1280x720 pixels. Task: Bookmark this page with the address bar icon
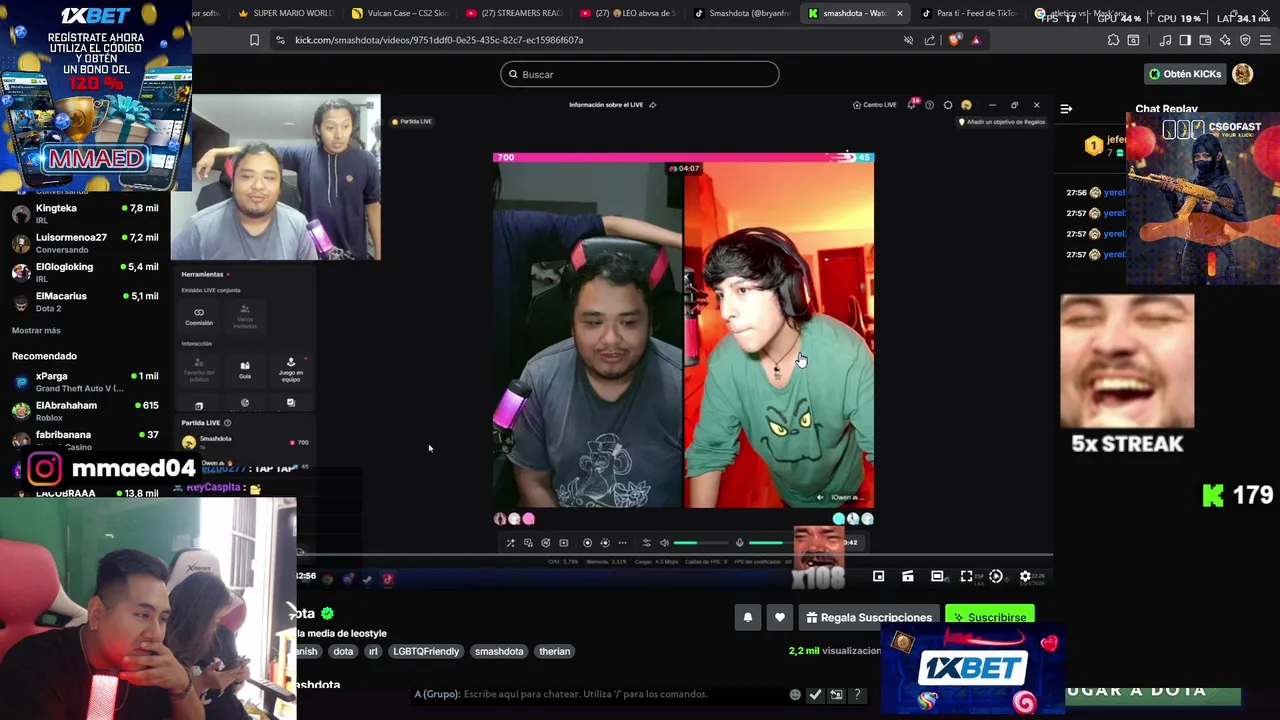point(254,40)
